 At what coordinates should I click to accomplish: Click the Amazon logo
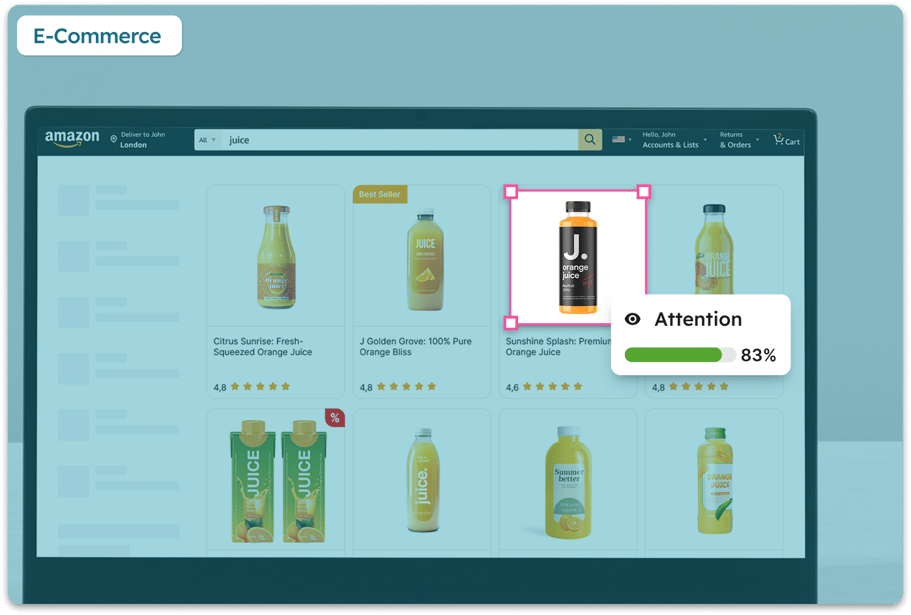tap(72, 139)
